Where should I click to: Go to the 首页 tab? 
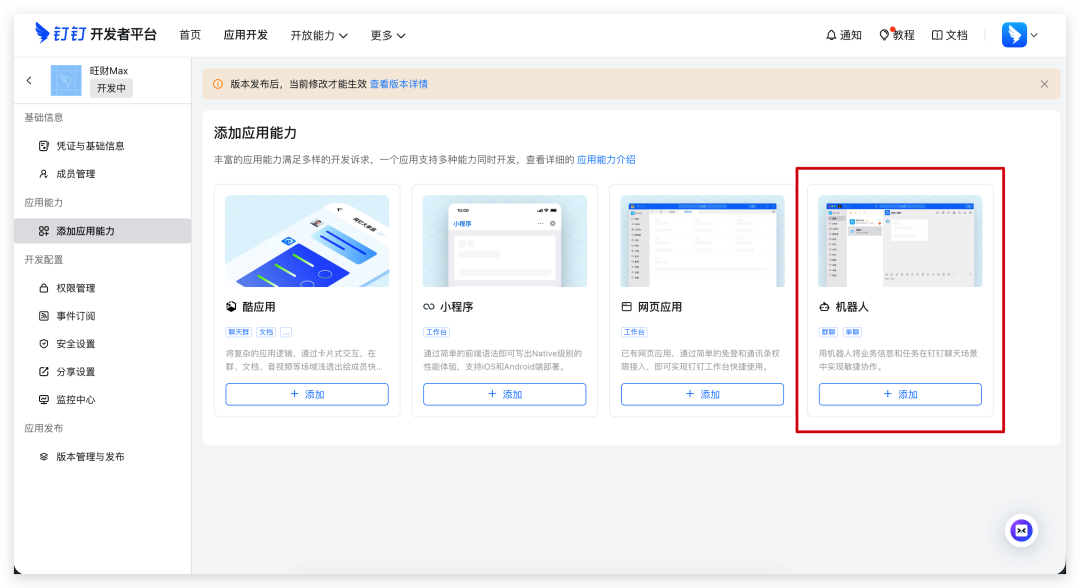click(x=190, y=35)
